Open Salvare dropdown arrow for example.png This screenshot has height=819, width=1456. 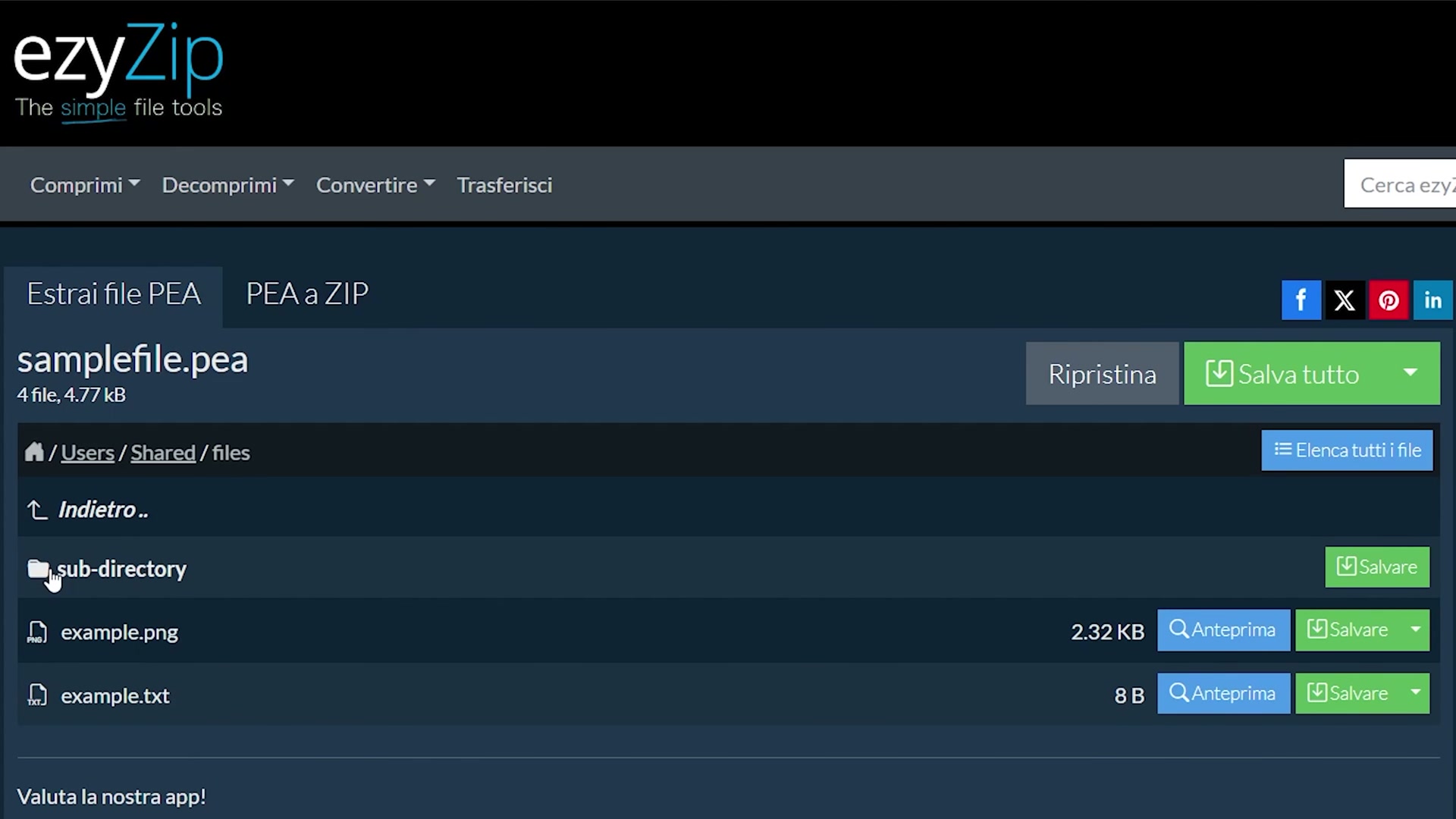click(x=1415, y=630)
